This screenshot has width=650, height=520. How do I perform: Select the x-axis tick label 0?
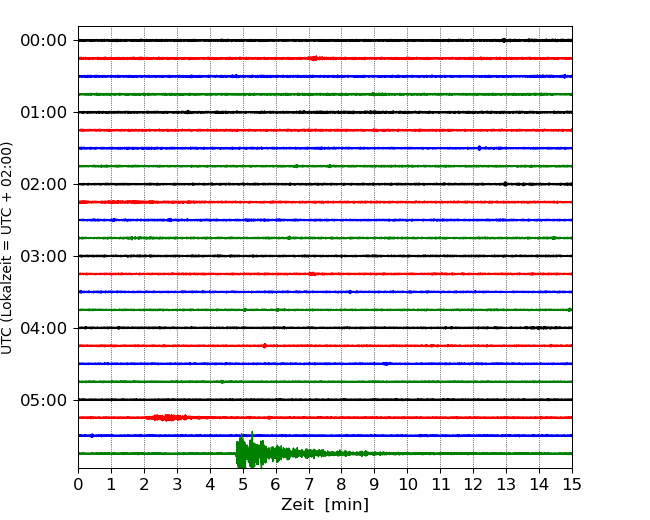pyautogui.click(x=78, y=484)
